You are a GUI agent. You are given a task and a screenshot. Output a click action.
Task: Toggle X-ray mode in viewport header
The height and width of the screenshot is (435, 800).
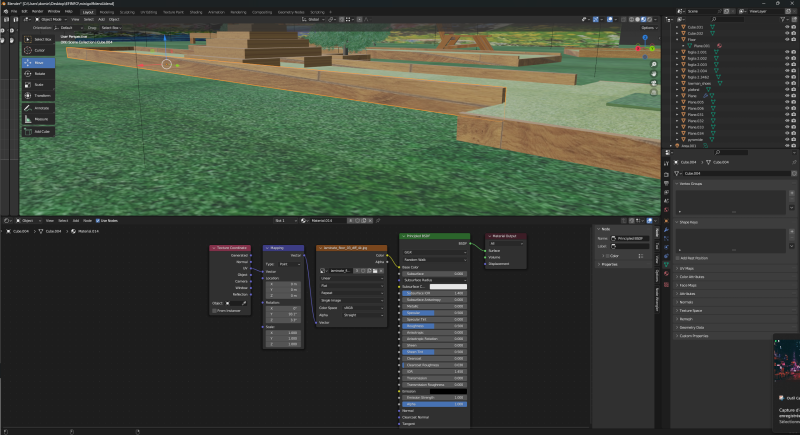click(x=624, y=19)
